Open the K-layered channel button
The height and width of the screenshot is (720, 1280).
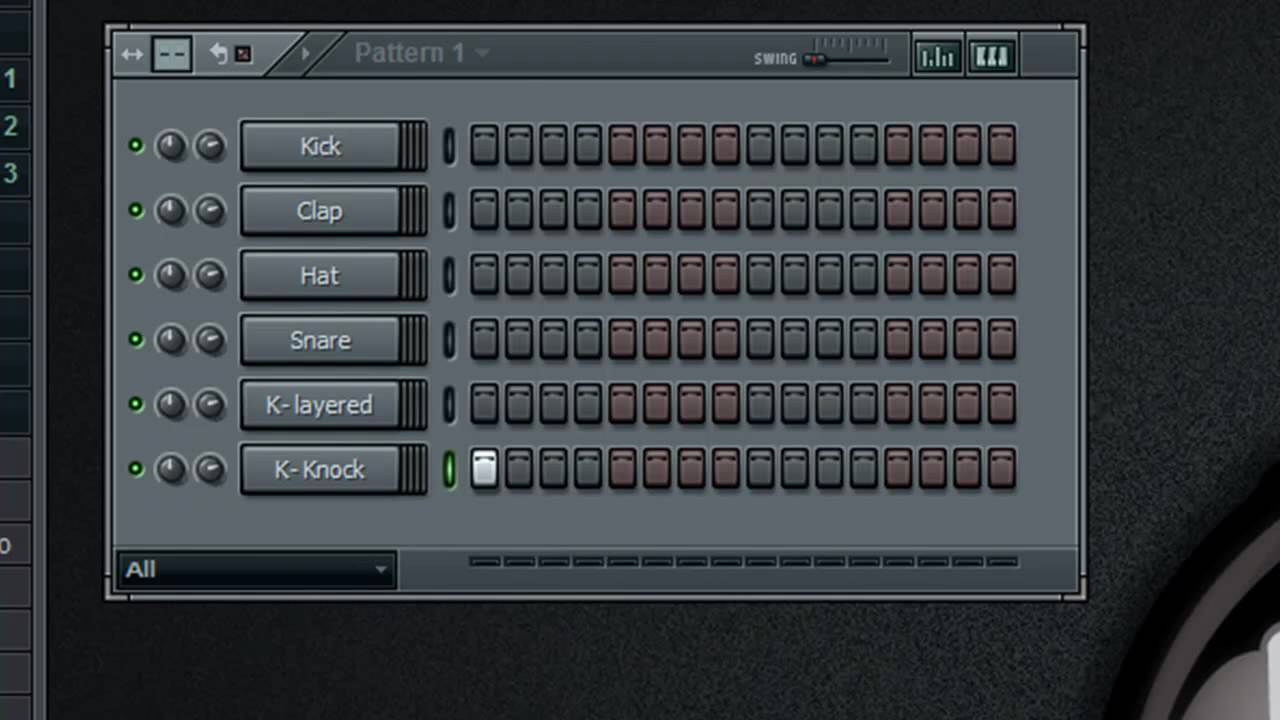click(x=333, y=404)
